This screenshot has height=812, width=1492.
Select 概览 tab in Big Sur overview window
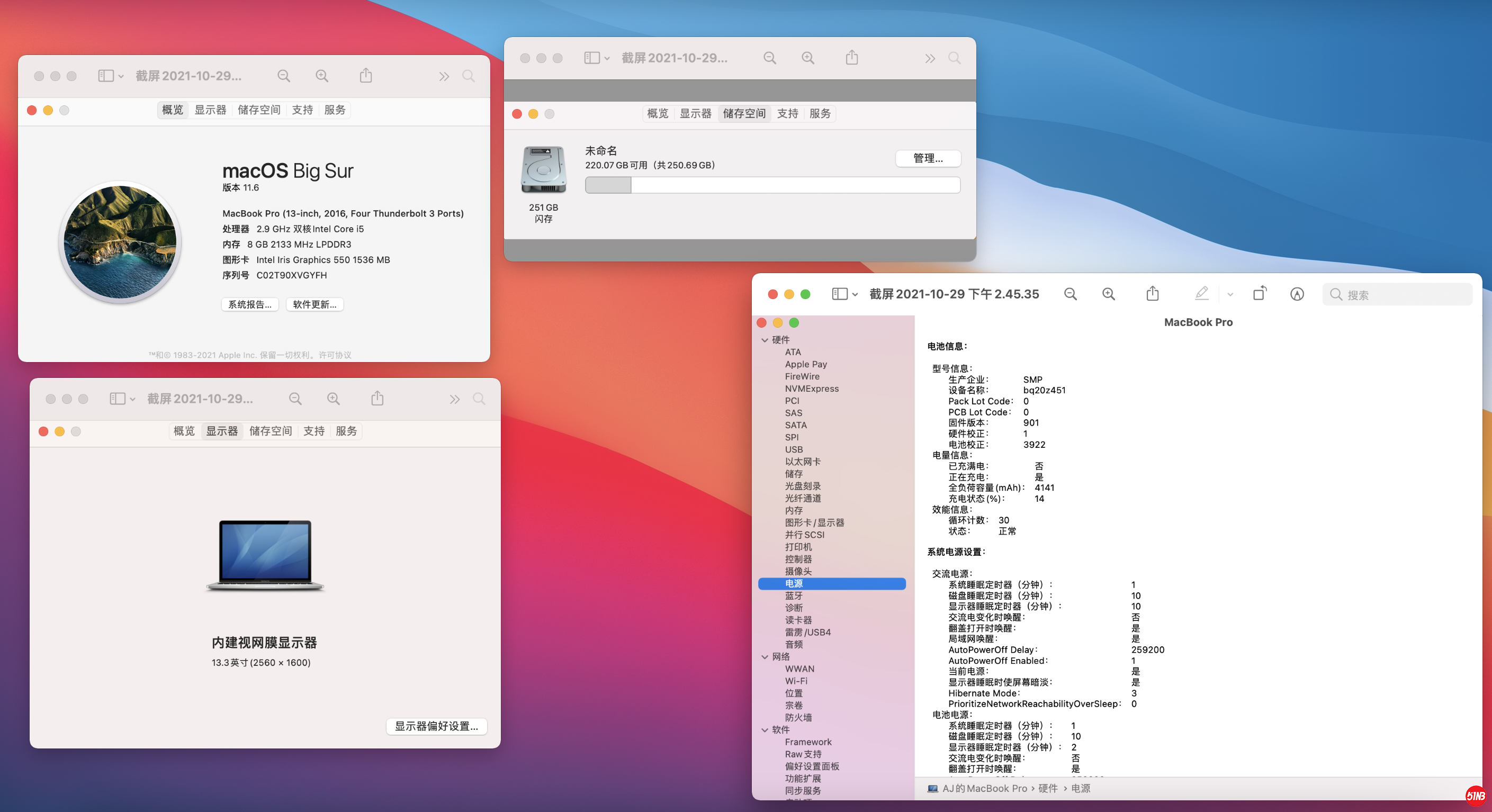point(173,110)
